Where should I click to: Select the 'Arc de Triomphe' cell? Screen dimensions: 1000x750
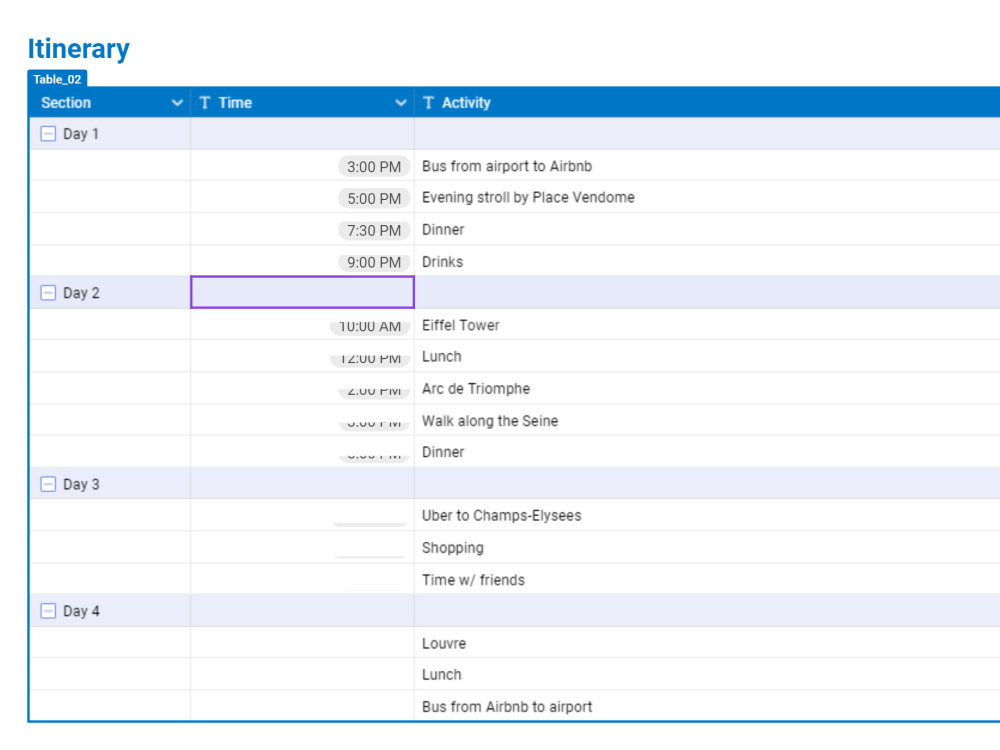[707, 388]
